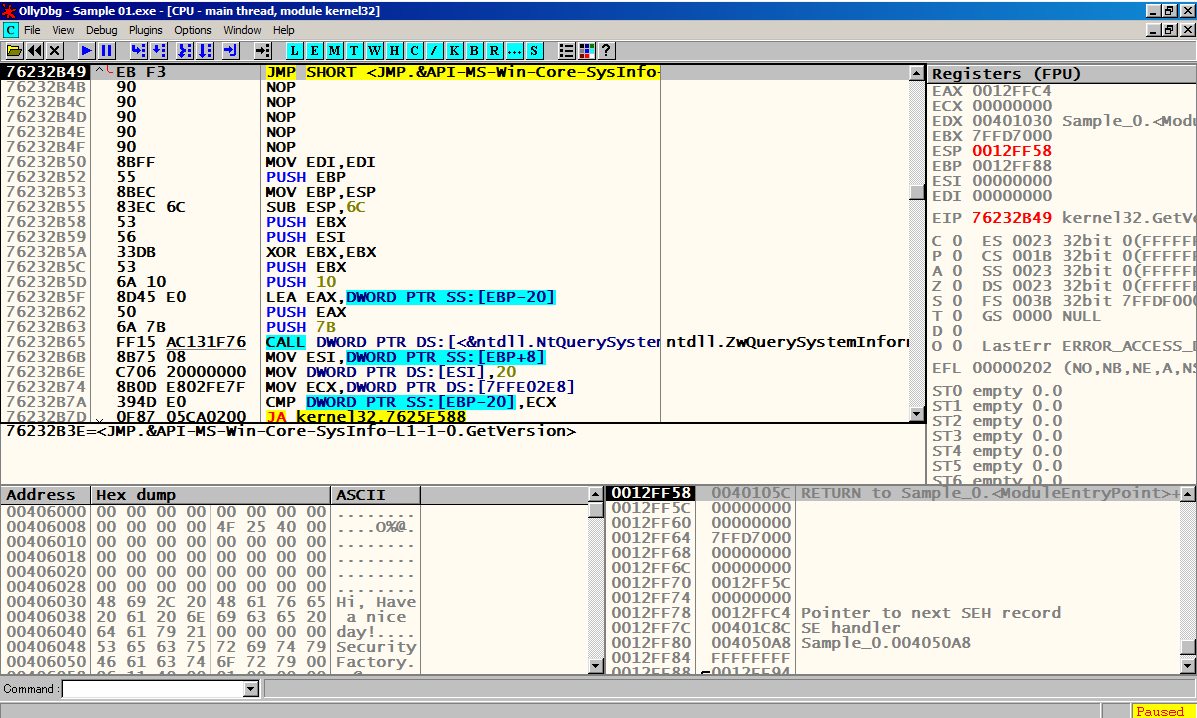Image resolution: width=1197 pixels, height=718 pixels.
Task: Click the Trace into toolbar icon
Action: (x=185, y=50)
